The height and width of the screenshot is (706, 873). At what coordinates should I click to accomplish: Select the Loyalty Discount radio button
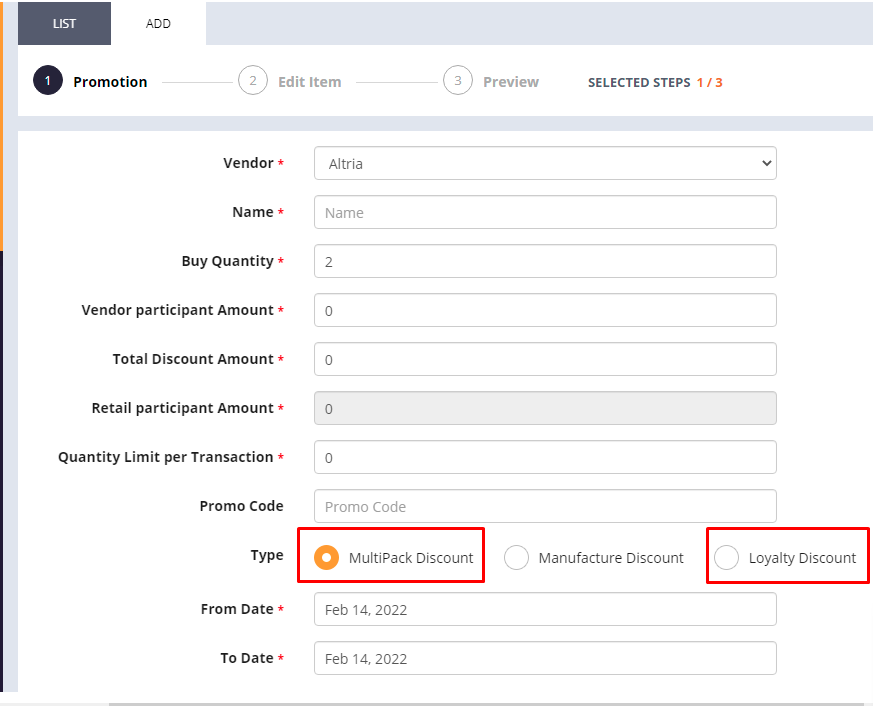(x=726, y=557)
